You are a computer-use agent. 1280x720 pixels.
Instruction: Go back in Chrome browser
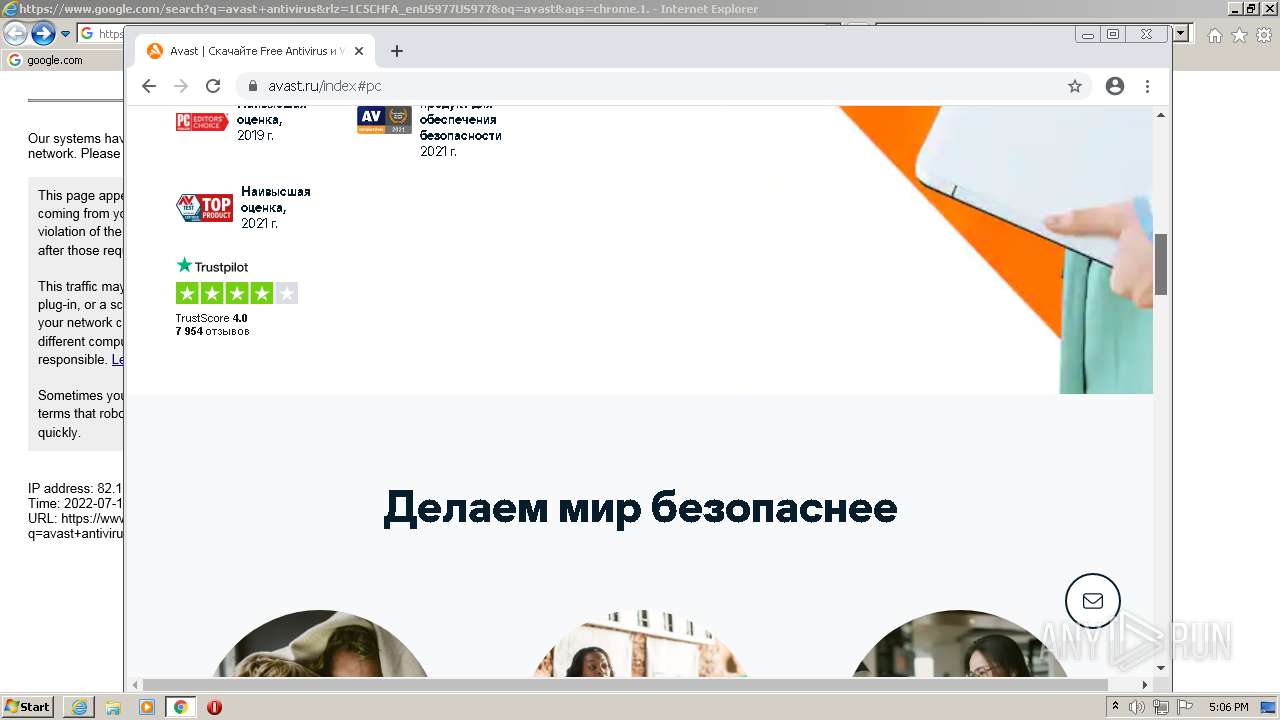click(x=149, y=86)
